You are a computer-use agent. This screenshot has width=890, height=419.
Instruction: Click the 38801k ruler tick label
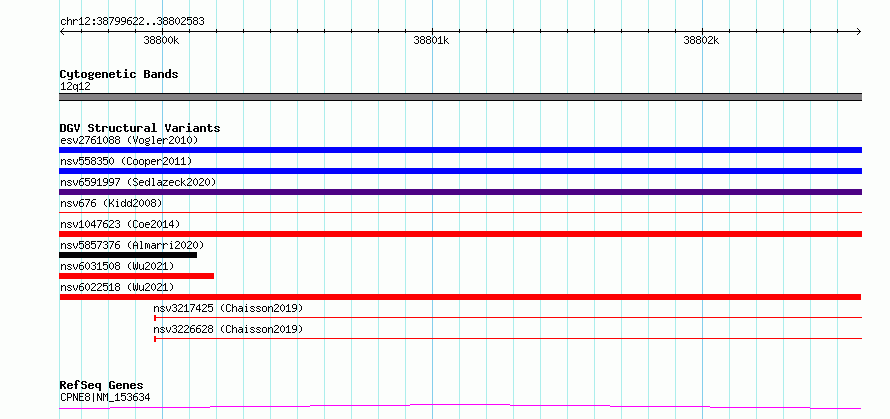431,40
